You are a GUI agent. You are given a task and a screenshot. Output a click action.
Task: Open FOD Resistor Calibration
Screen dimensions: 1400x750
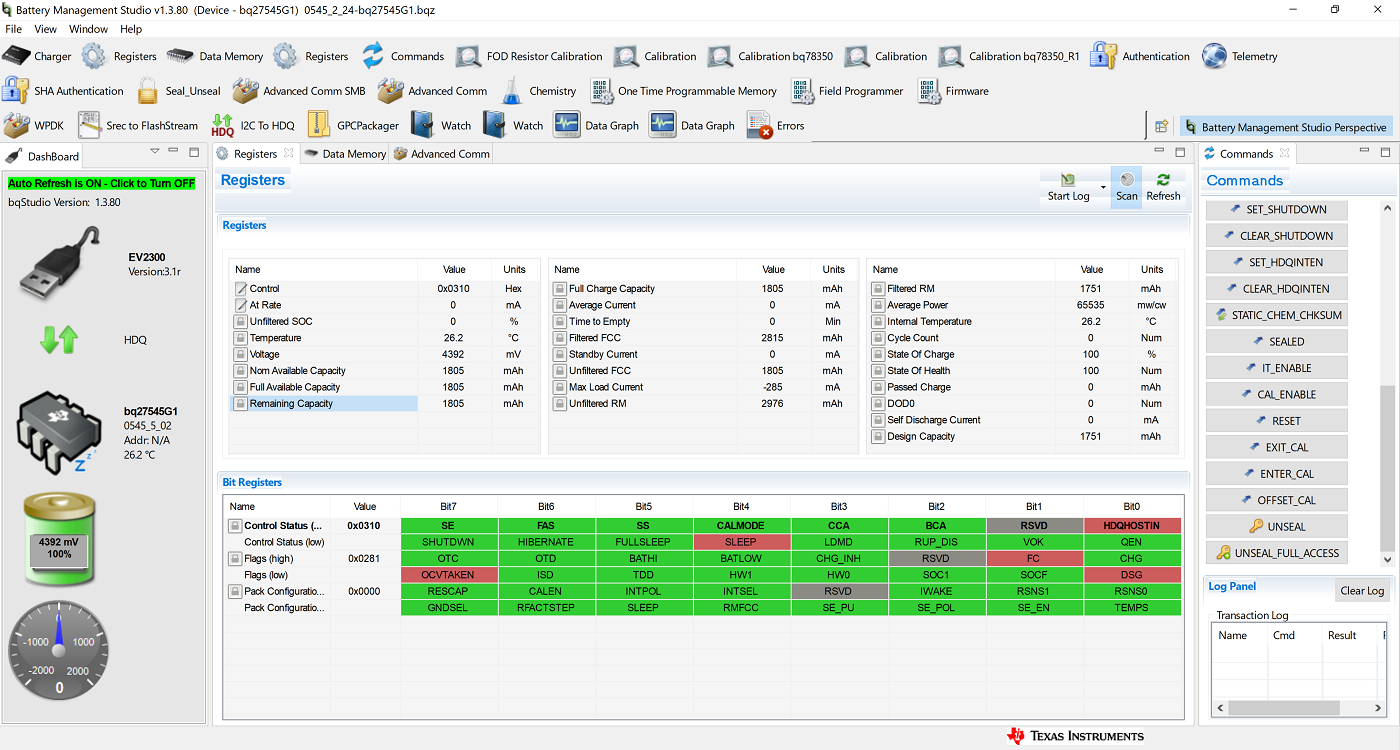tap(530, 56)
